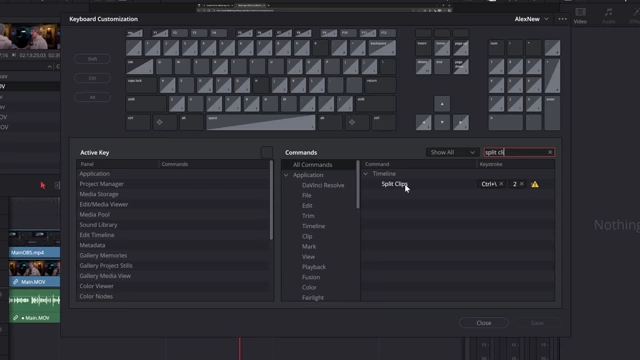
Task: Select Project Manager panel row
Action: pyautogui.click(x=173, y=184)
